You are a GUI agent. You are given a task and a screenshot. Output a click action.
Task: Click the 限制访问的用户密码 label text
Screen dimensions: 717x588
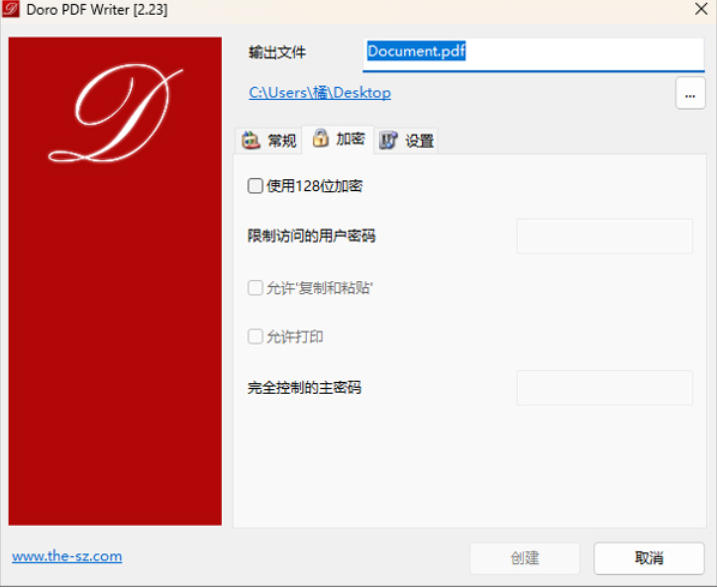coord(311,236)
